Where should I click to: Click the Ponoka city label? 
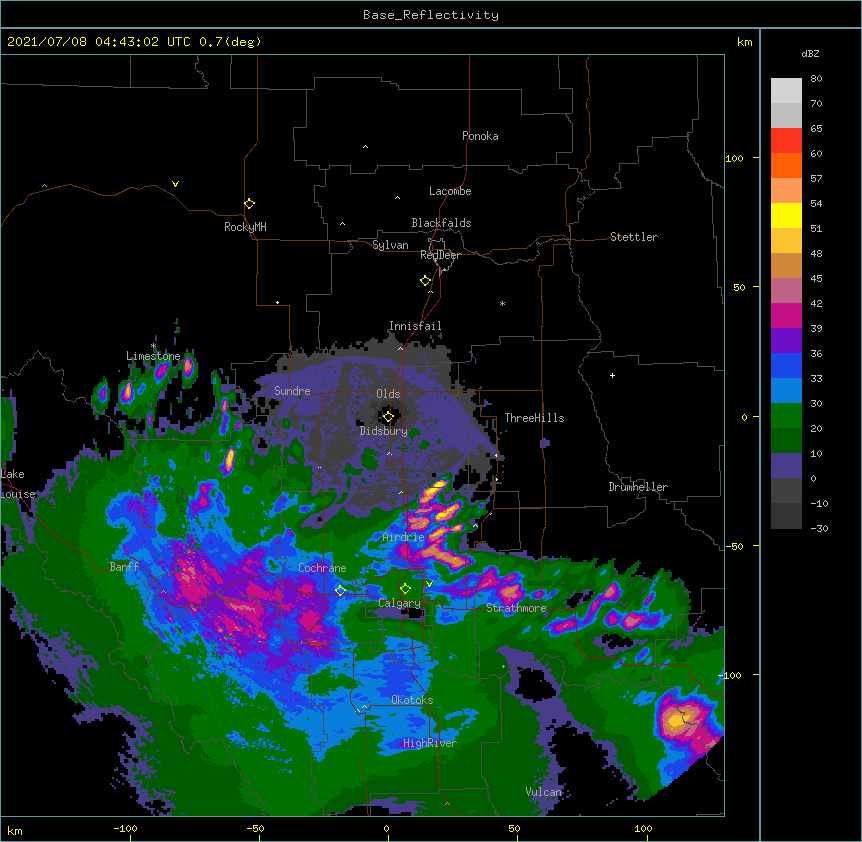(480, 136)
